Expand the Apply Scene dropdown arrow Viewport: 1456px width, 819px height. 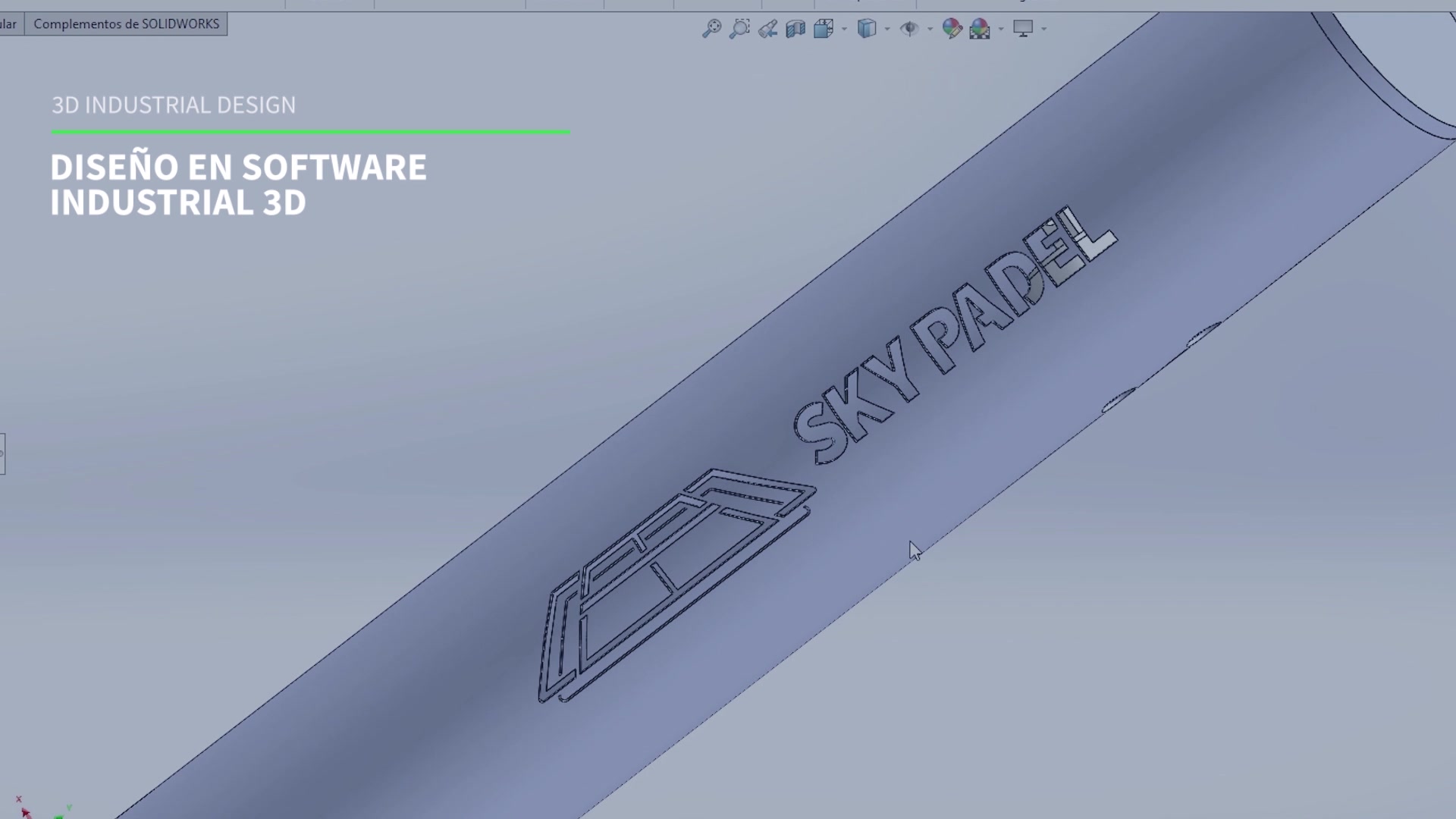(1001, 30)
